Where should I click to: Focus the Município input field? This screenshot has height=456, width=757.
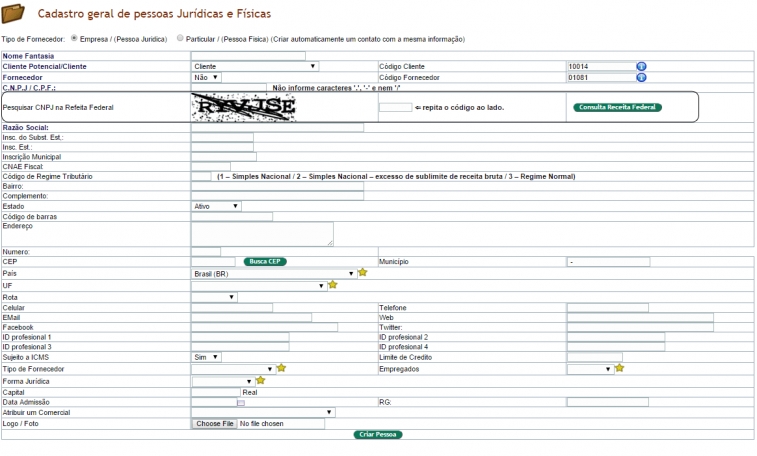point(608,262)
